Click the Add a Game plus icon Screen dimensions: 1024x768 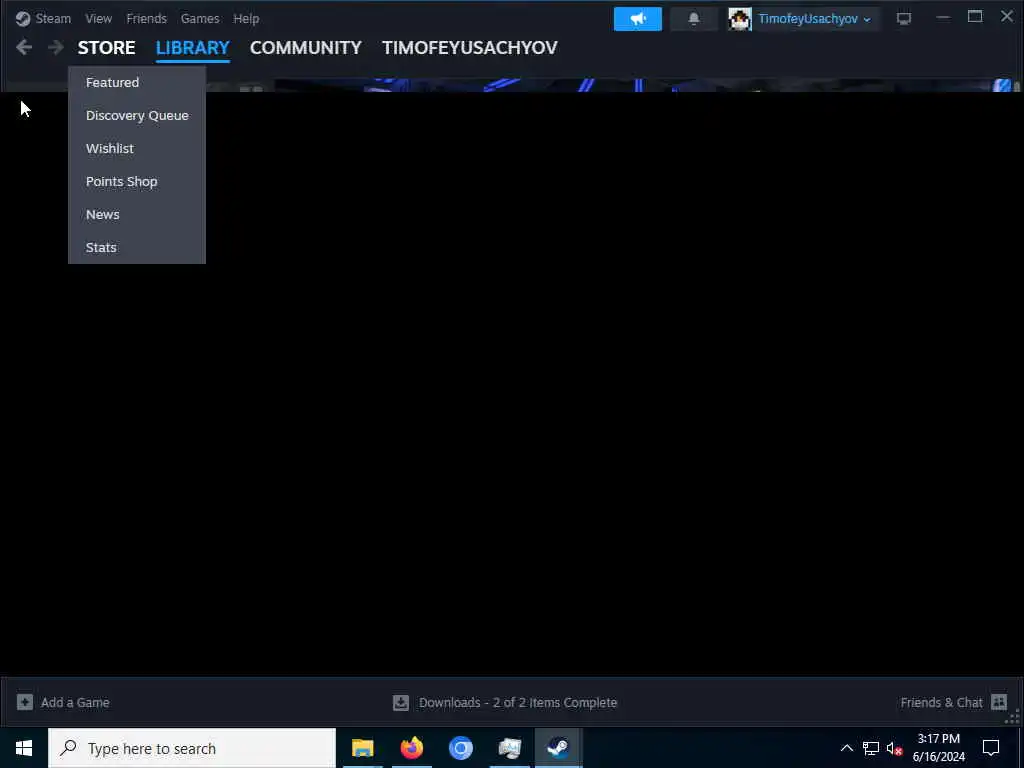(25, 702)
